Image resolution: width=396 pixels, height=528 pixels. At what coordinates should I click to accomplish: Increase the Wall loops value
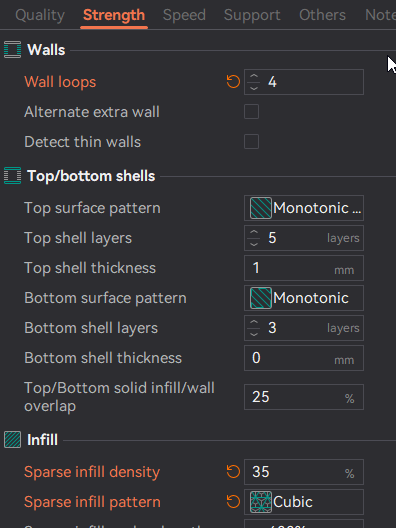point(254,76)
